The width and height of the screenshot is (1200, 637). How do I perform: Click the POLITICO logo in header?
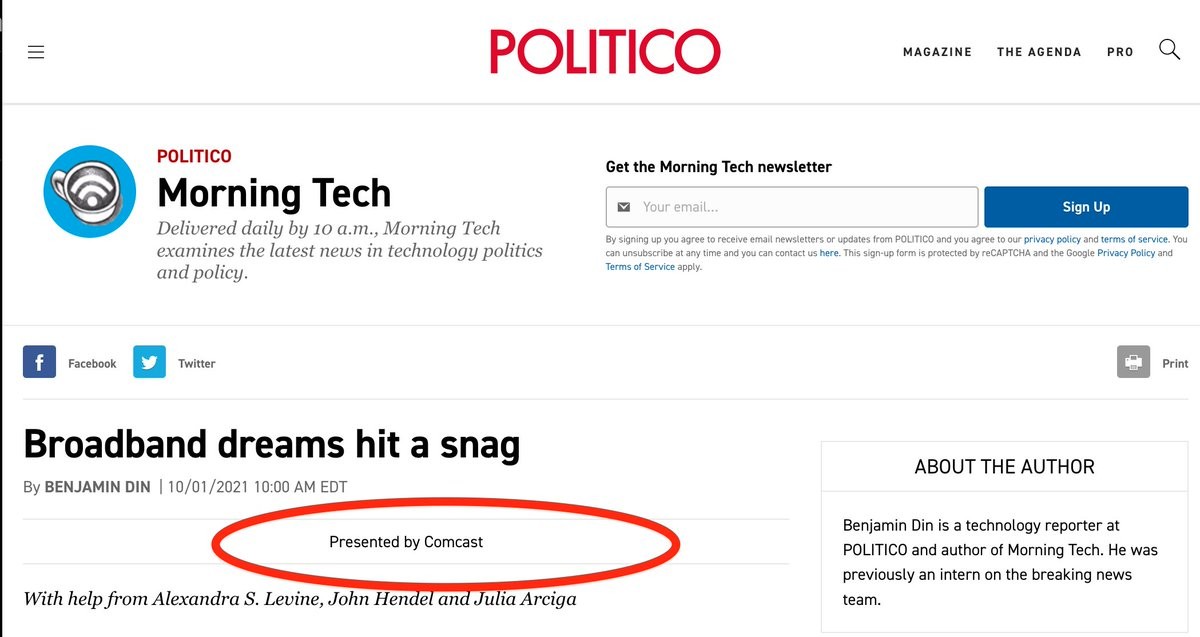(604, 51)
